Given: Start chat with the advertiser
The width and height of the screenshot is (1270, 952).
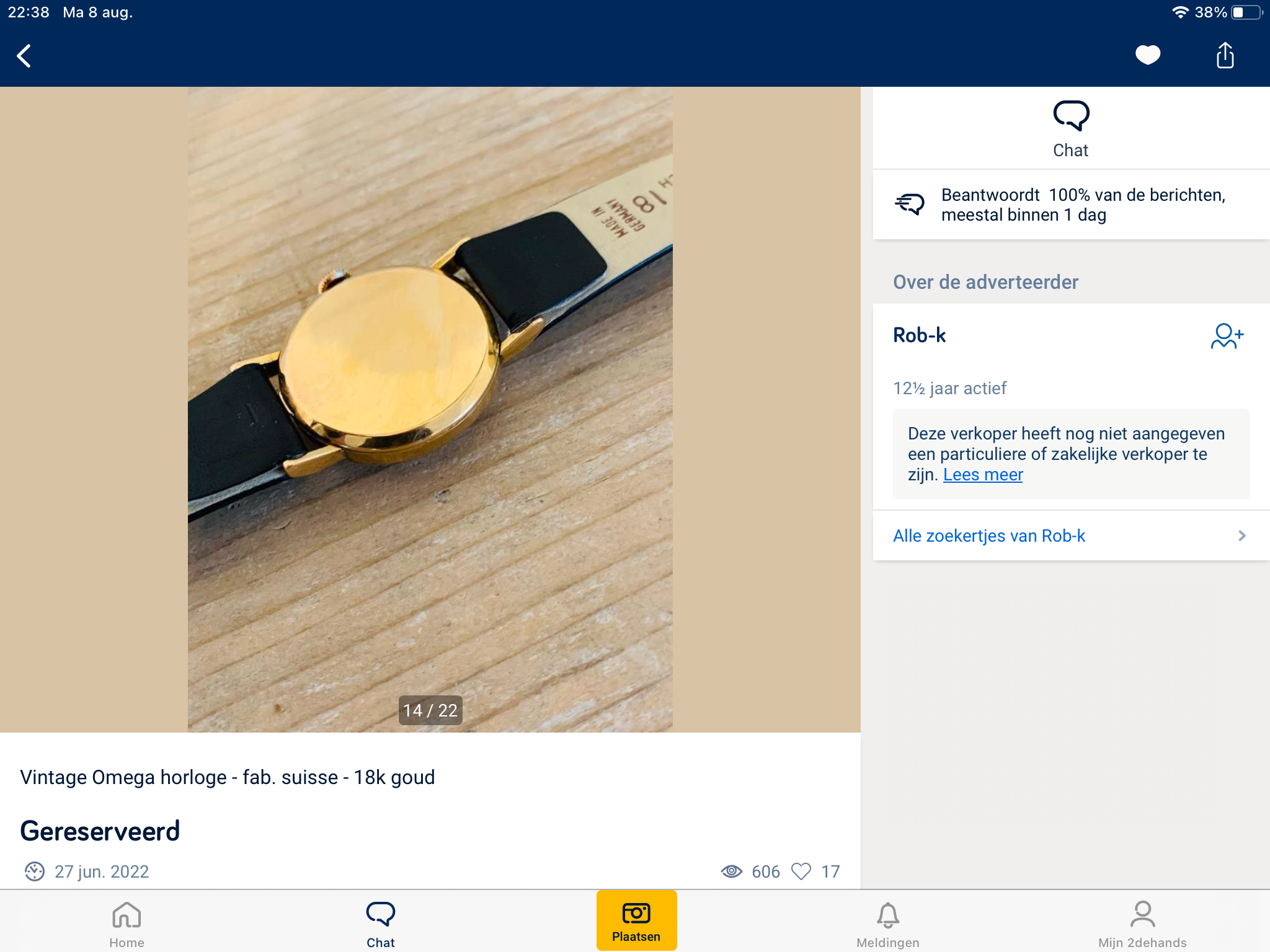Looking at the screenshot, I should tap(1071, 129).
